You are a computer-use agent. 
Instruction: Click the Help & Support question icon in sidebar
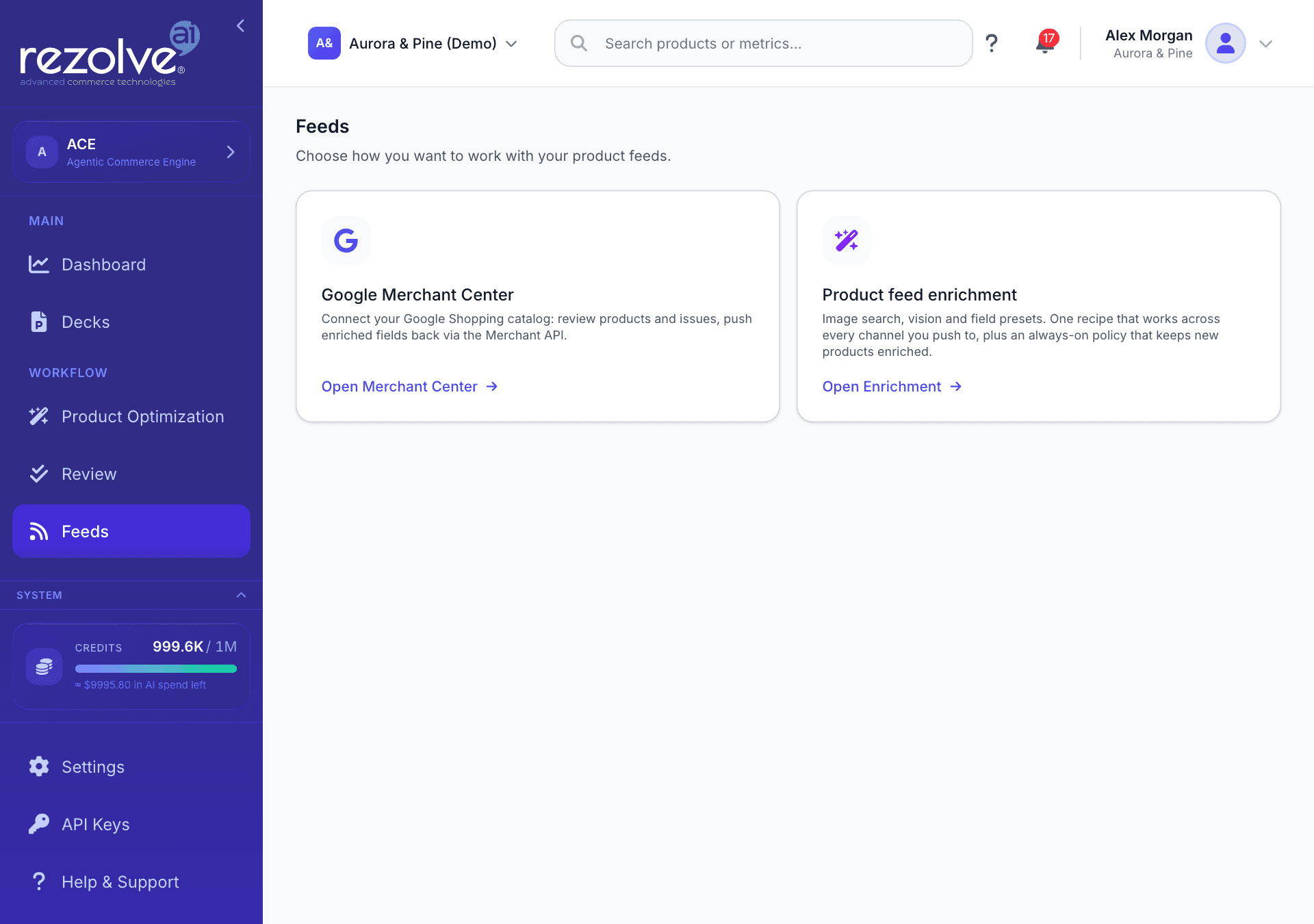(39, 882)
